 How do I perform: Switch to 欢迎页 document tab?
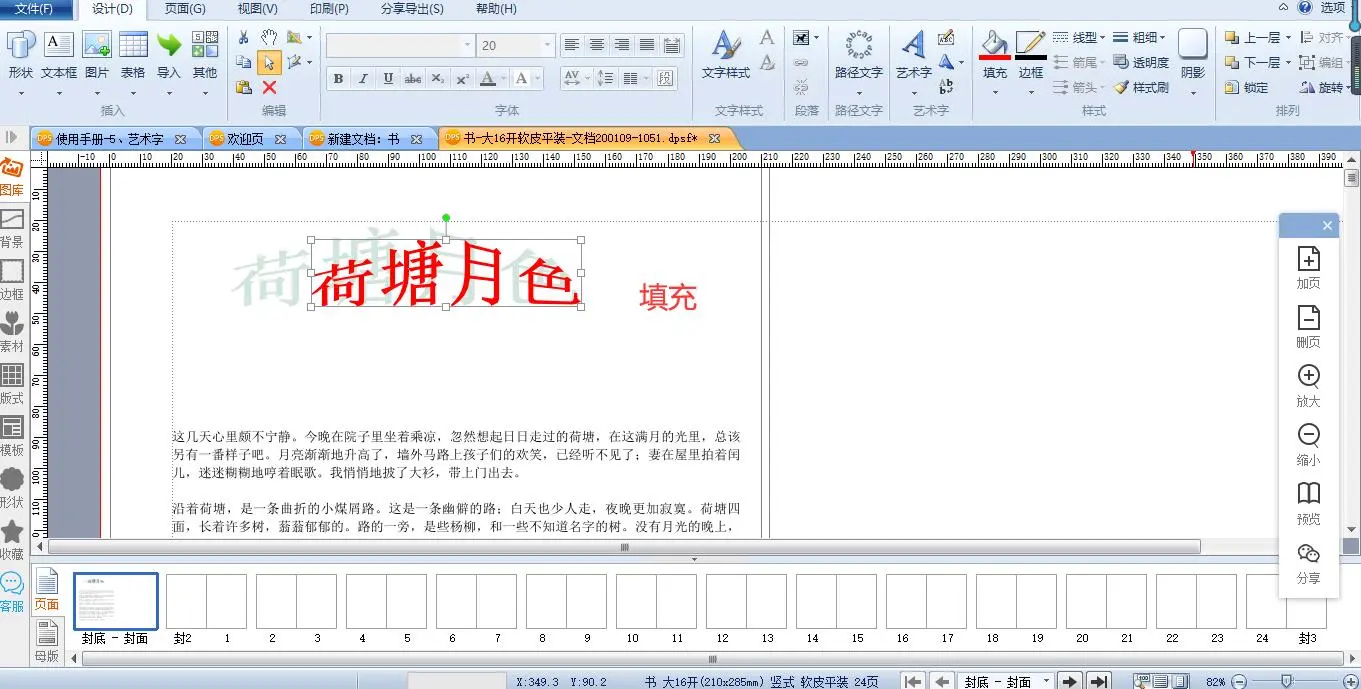(x=246, y=139)
